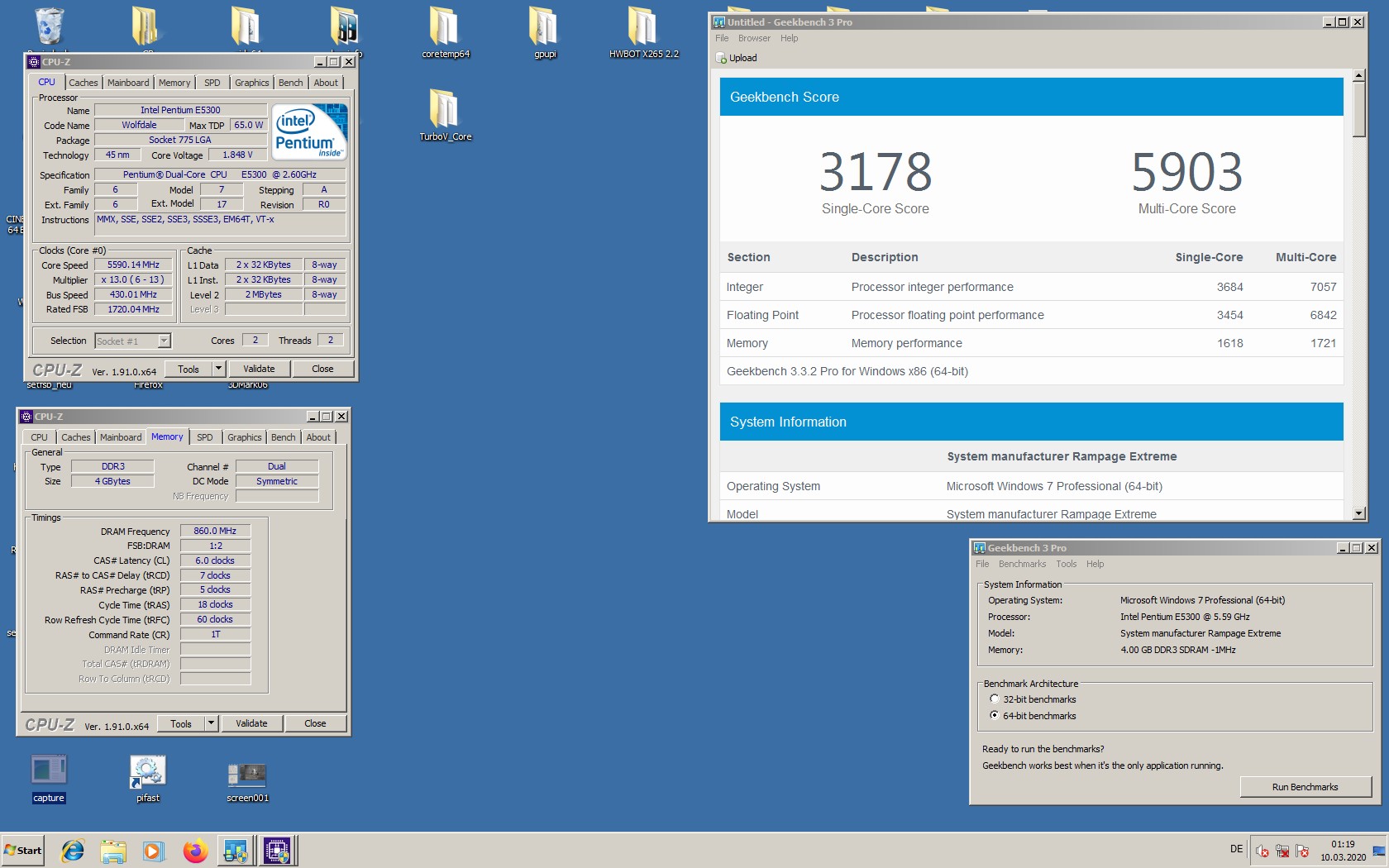The height and width of the screenshot is (868, 1389).
Task: Open Firefox from the taskbar
Action: coord(195,851)
